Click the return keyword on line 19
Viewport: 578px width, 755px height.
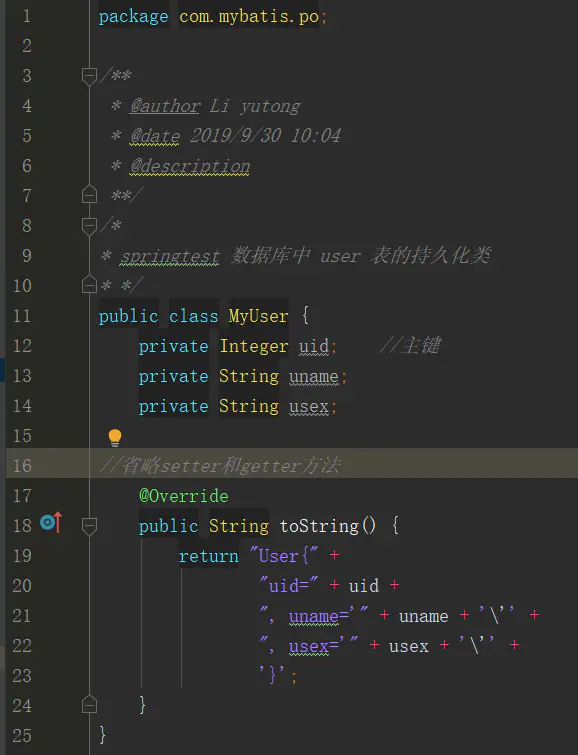(x=209, y=556)
